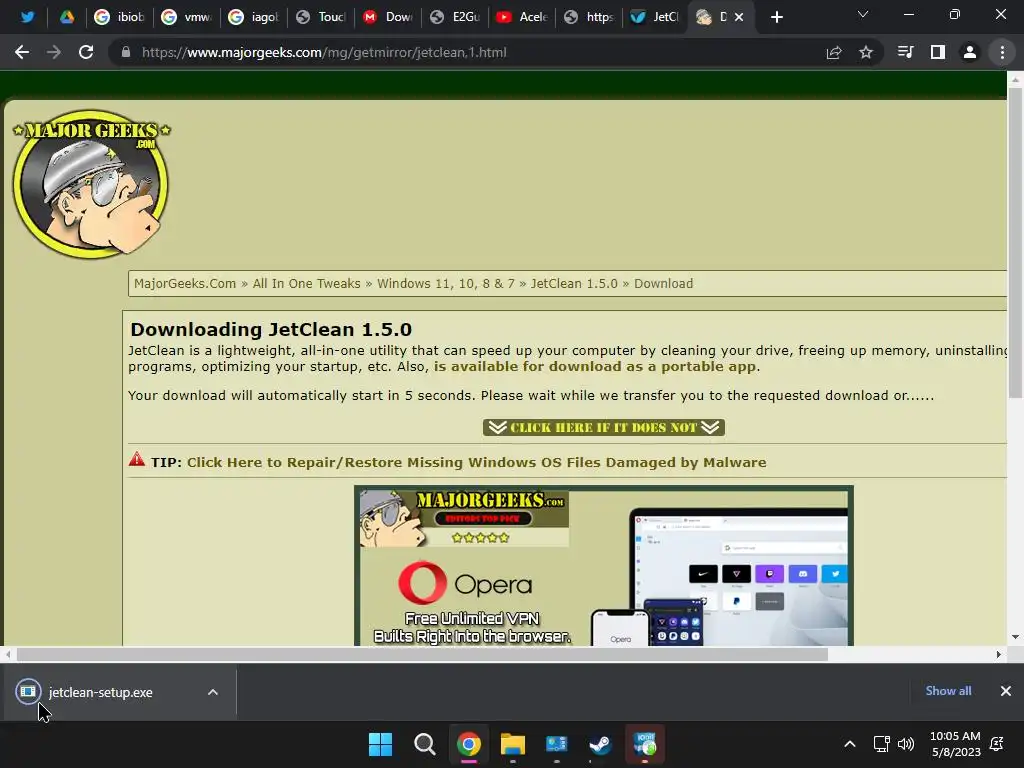
Task: Switch to the https tab
Action: [x=590, y=17]
